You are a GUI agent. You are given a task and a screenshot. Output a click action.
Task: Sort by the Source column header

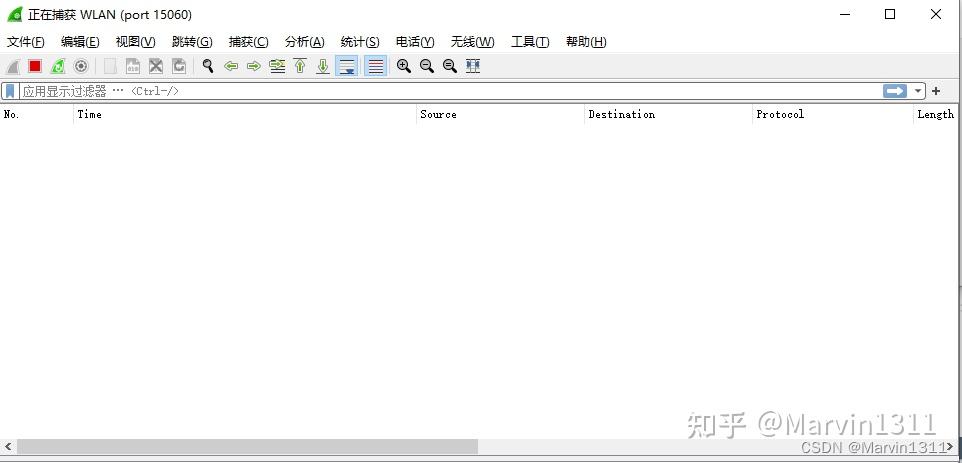click(x=500, y=114)
